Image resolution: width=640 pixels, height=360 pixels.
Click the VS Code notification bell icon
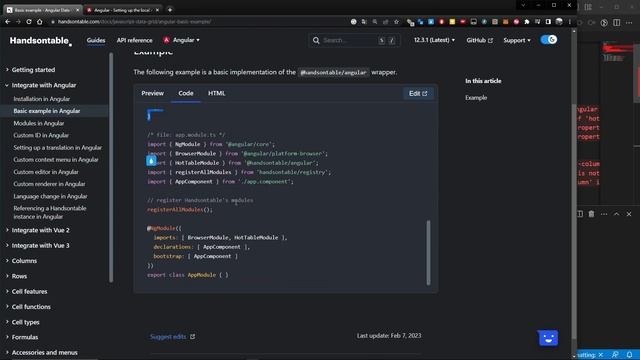[x=629, y=355]
